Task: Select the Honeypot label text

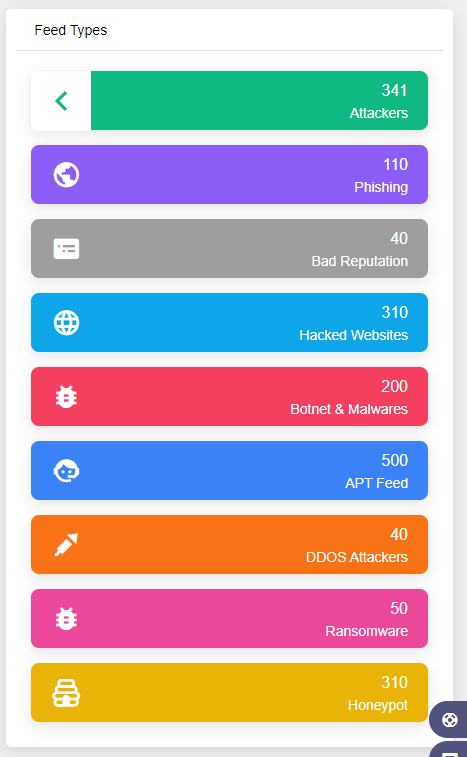Action: click(378, 705)
